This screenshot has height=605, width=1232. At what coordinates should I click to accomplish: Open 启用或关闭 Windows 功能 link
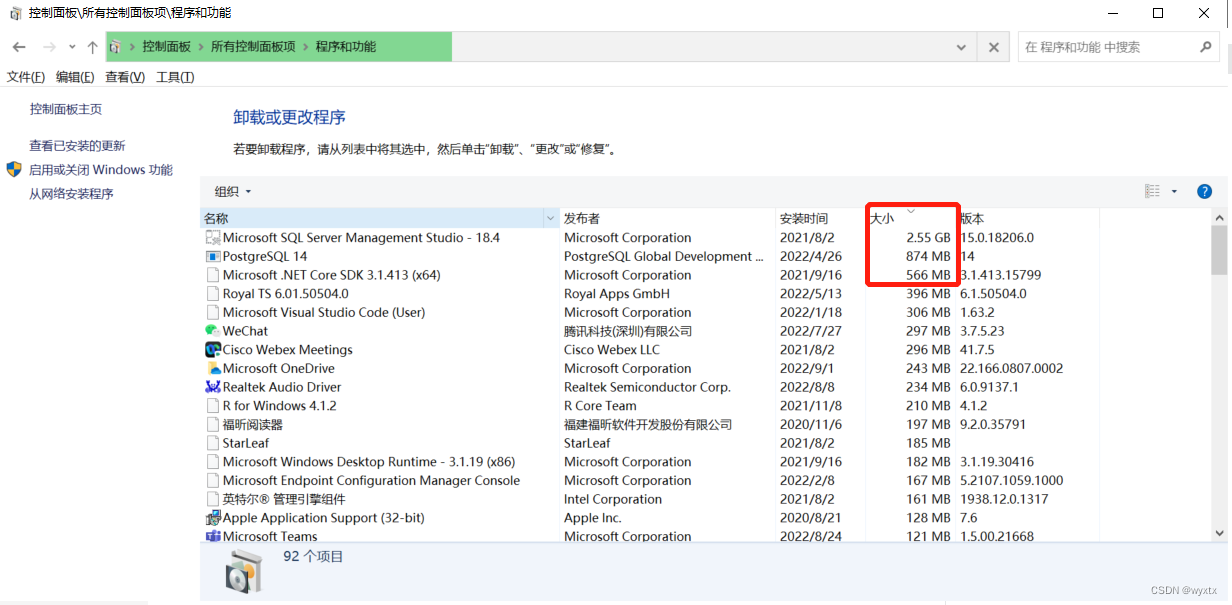(101, 170)
